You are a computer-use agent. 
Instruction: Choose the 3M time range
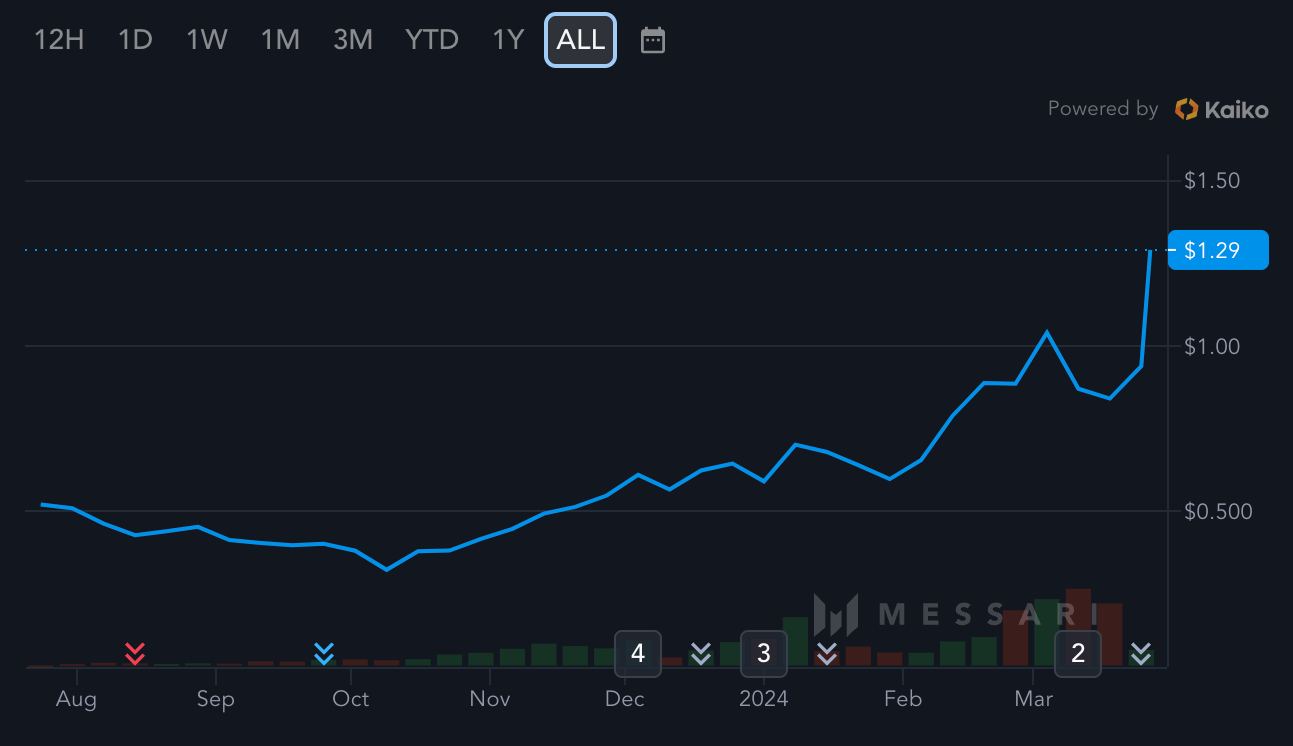coord(353,40)
